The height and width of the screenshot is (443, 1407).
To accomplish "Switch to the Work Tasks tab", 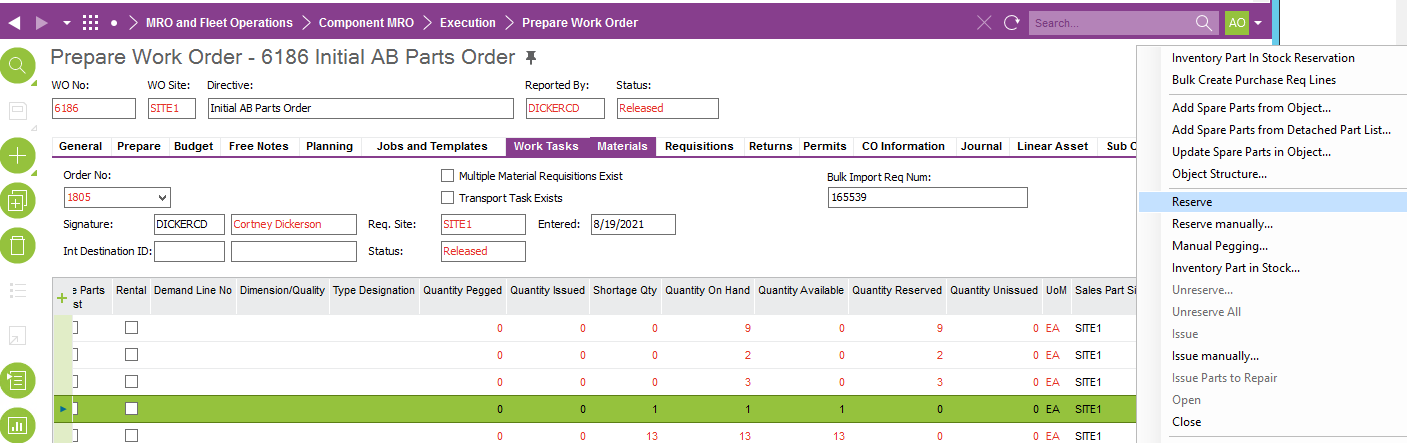I will (x=546, y=146).
